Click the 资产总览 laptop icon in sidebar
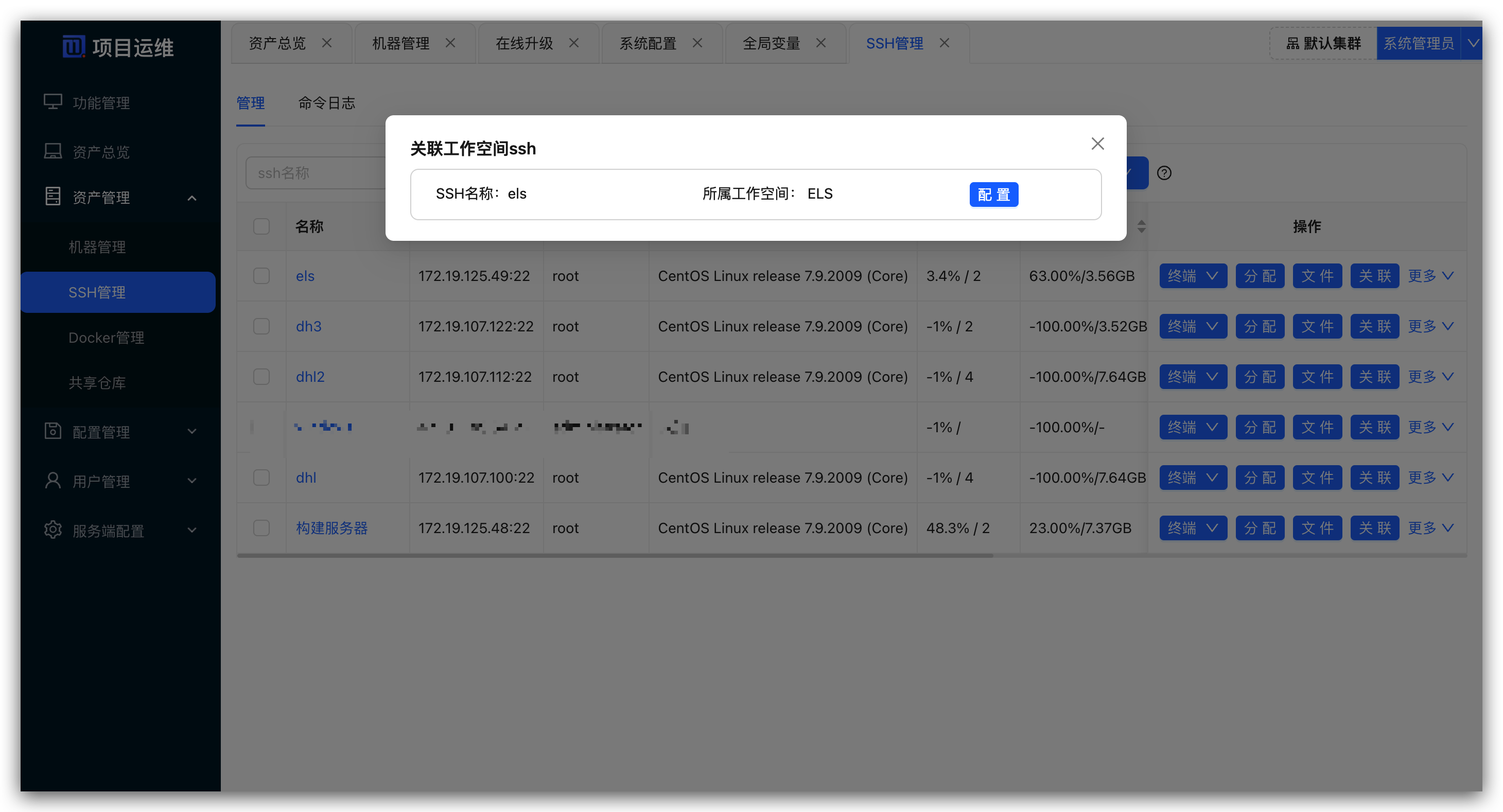This screenshot has width=1503, height=812. 53,152
